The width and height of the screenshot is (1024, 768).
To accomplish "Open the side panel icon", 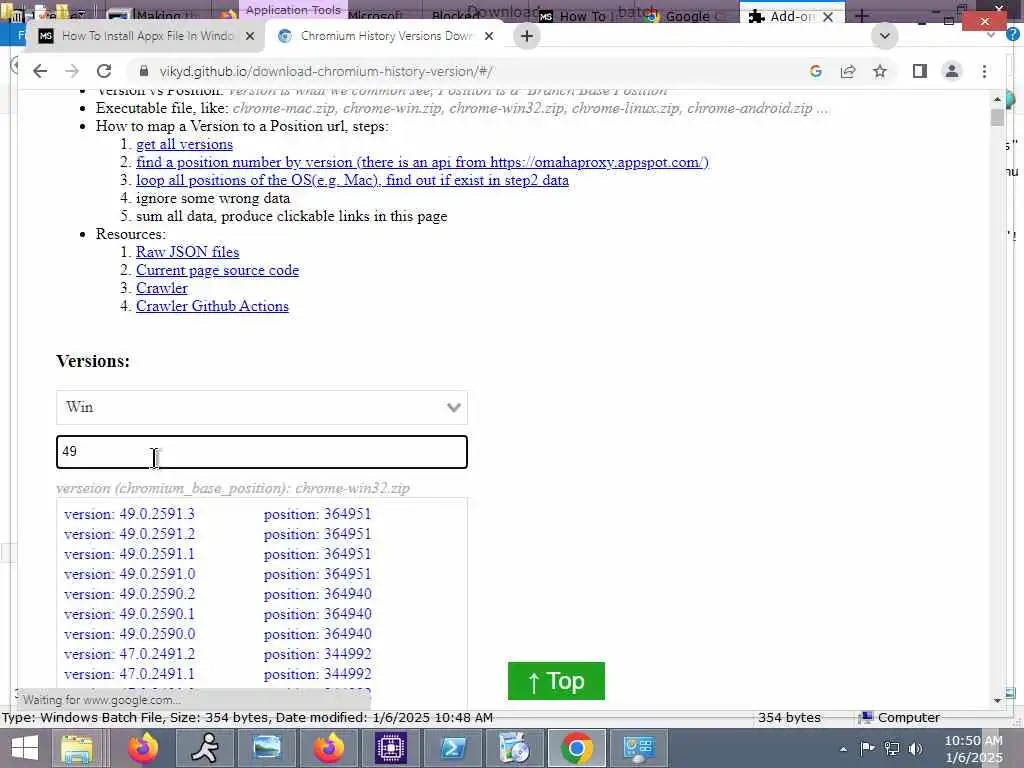I will (920, 71).
